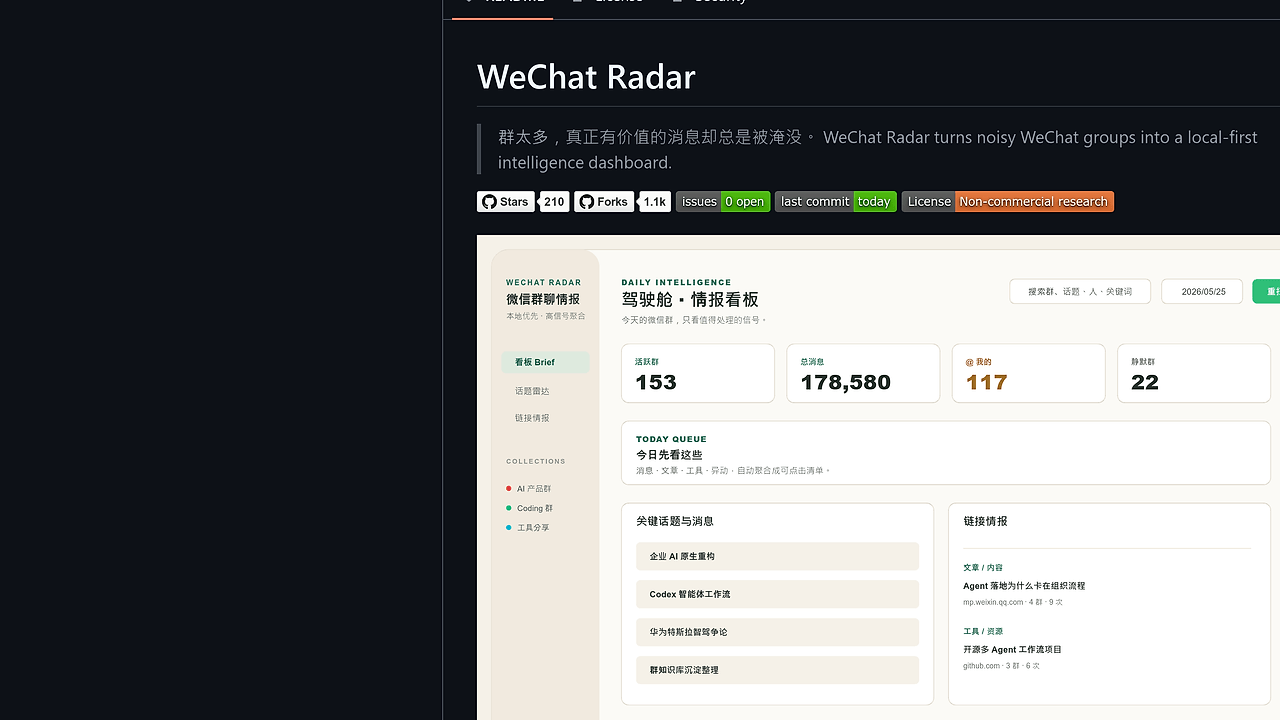The height and width of the screenshot is (720, 1280).
Task: Click the green dot beside Coding 群
Action: point(509,508)
